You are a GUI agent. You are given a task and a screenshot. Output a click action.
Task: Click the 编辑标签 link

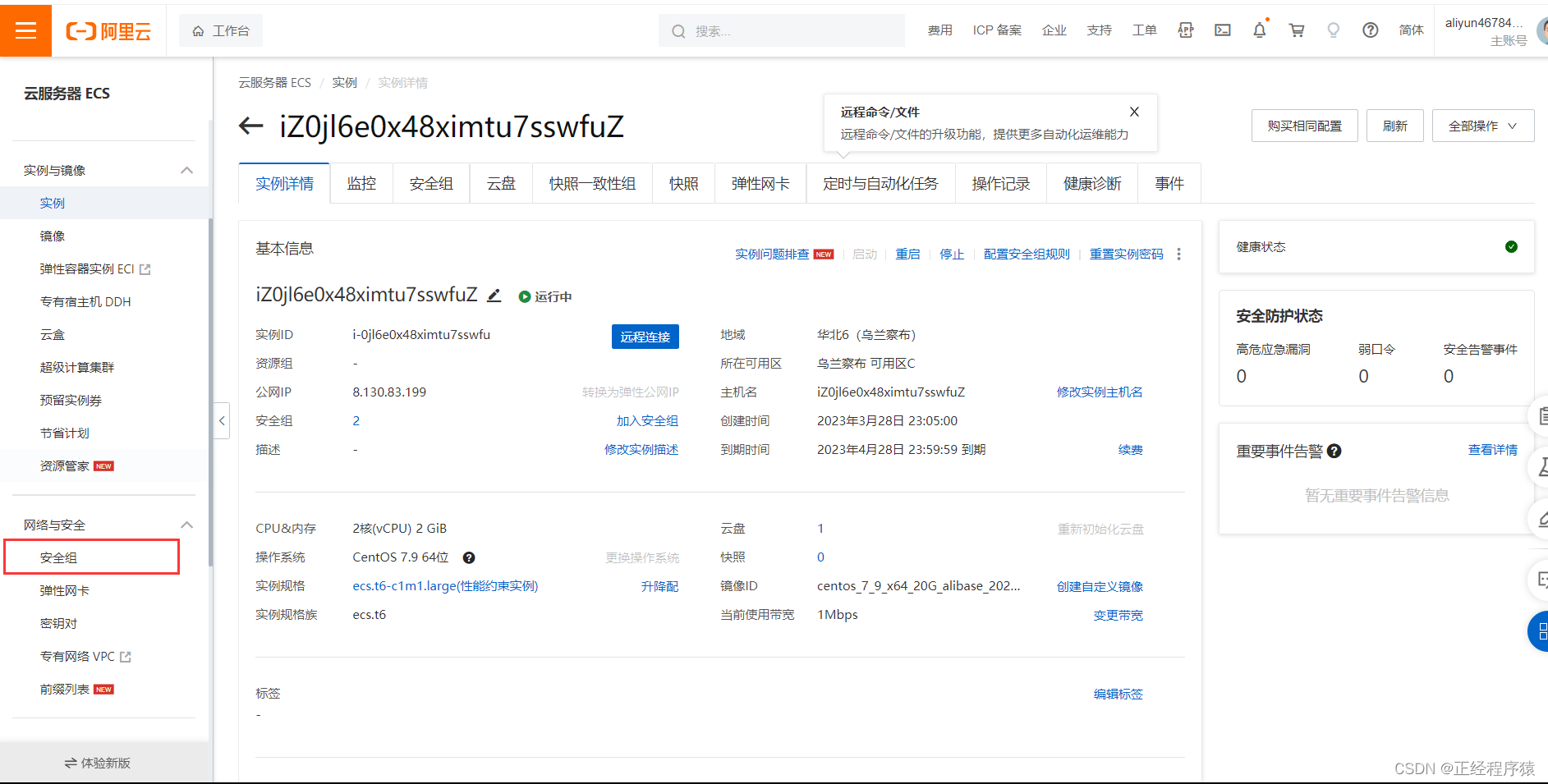coord(1119,694)
